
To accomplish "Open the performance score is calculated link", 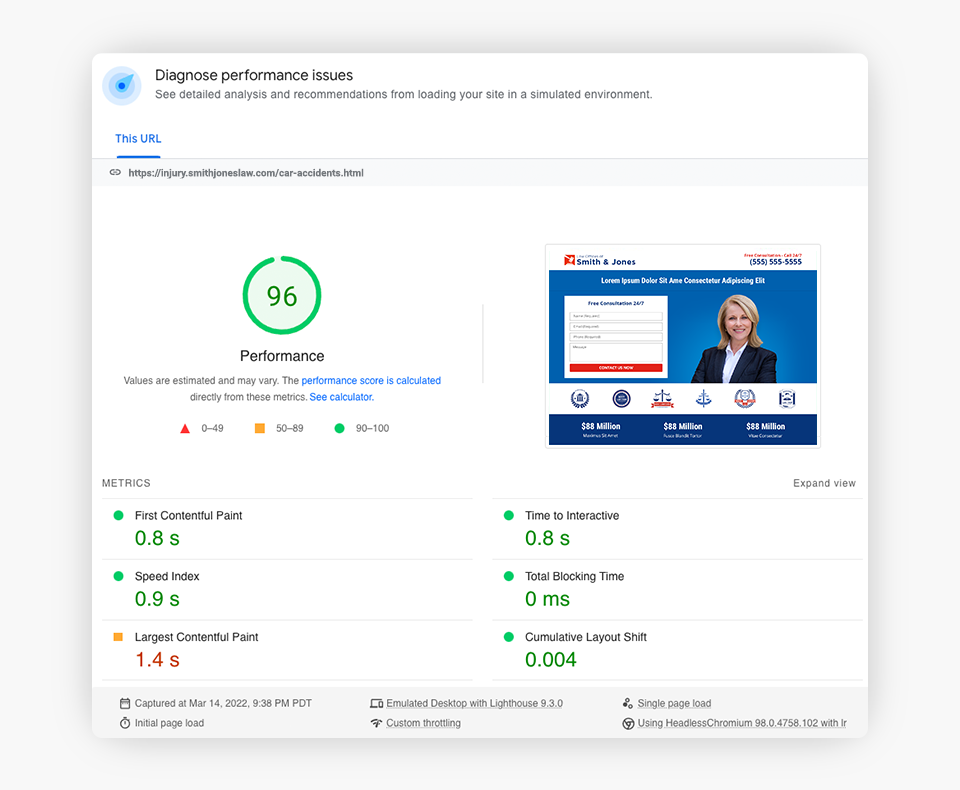I will pyautogui.click(x=371, y=381).
